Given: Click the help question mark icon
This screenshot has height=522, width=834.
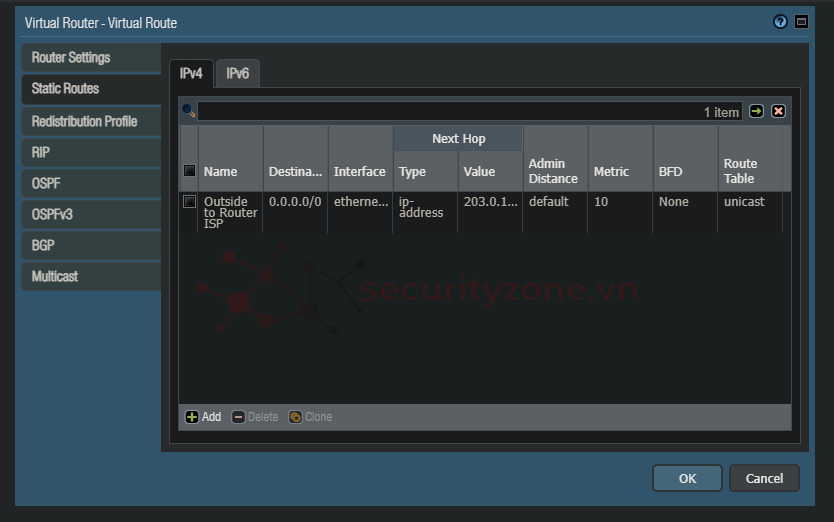Looking at the screenshot, I should click(780, 22).
